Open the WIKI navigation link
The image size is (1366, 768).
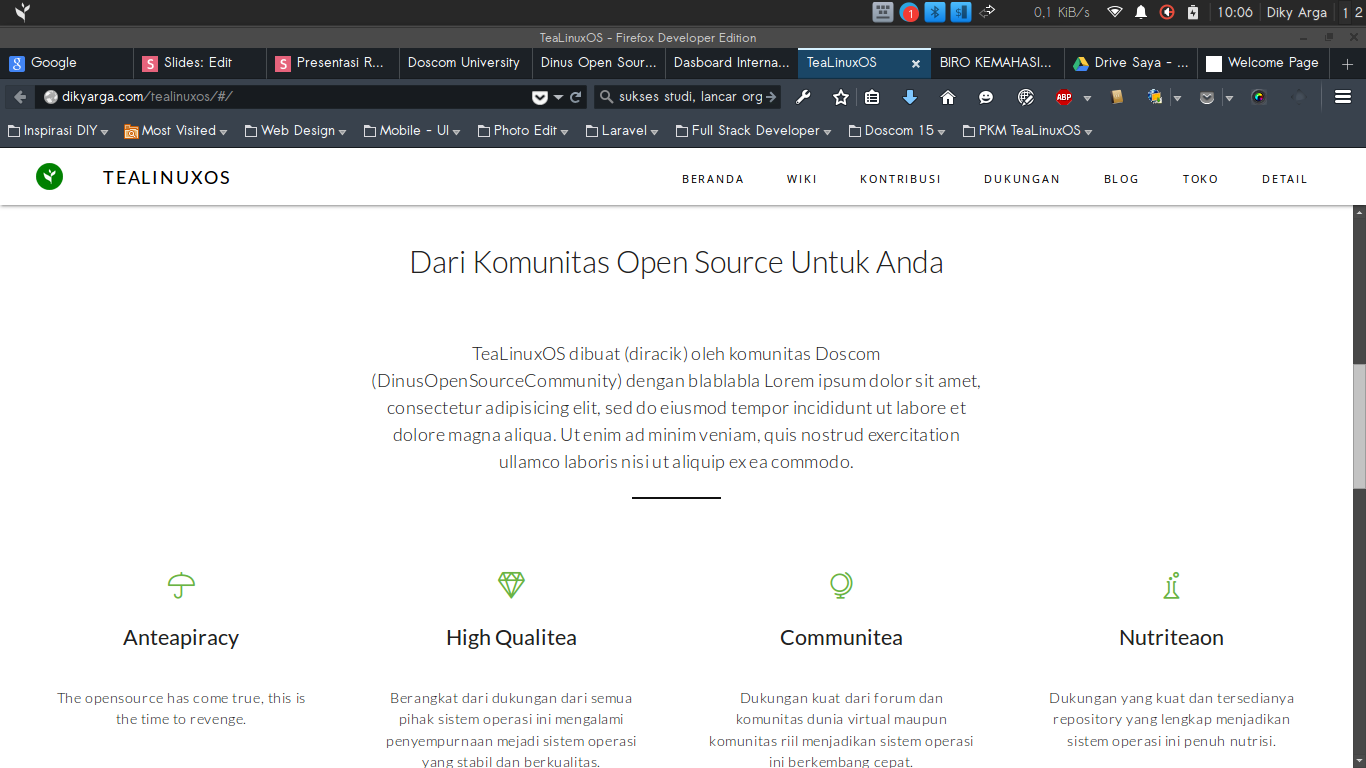pyautogui.click(x=802, y=179)
